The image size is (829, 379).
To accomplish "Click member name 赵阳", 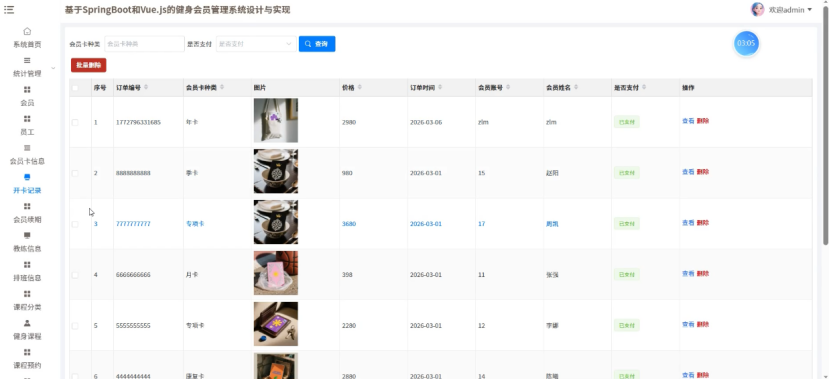I will [x=552, y=173].
